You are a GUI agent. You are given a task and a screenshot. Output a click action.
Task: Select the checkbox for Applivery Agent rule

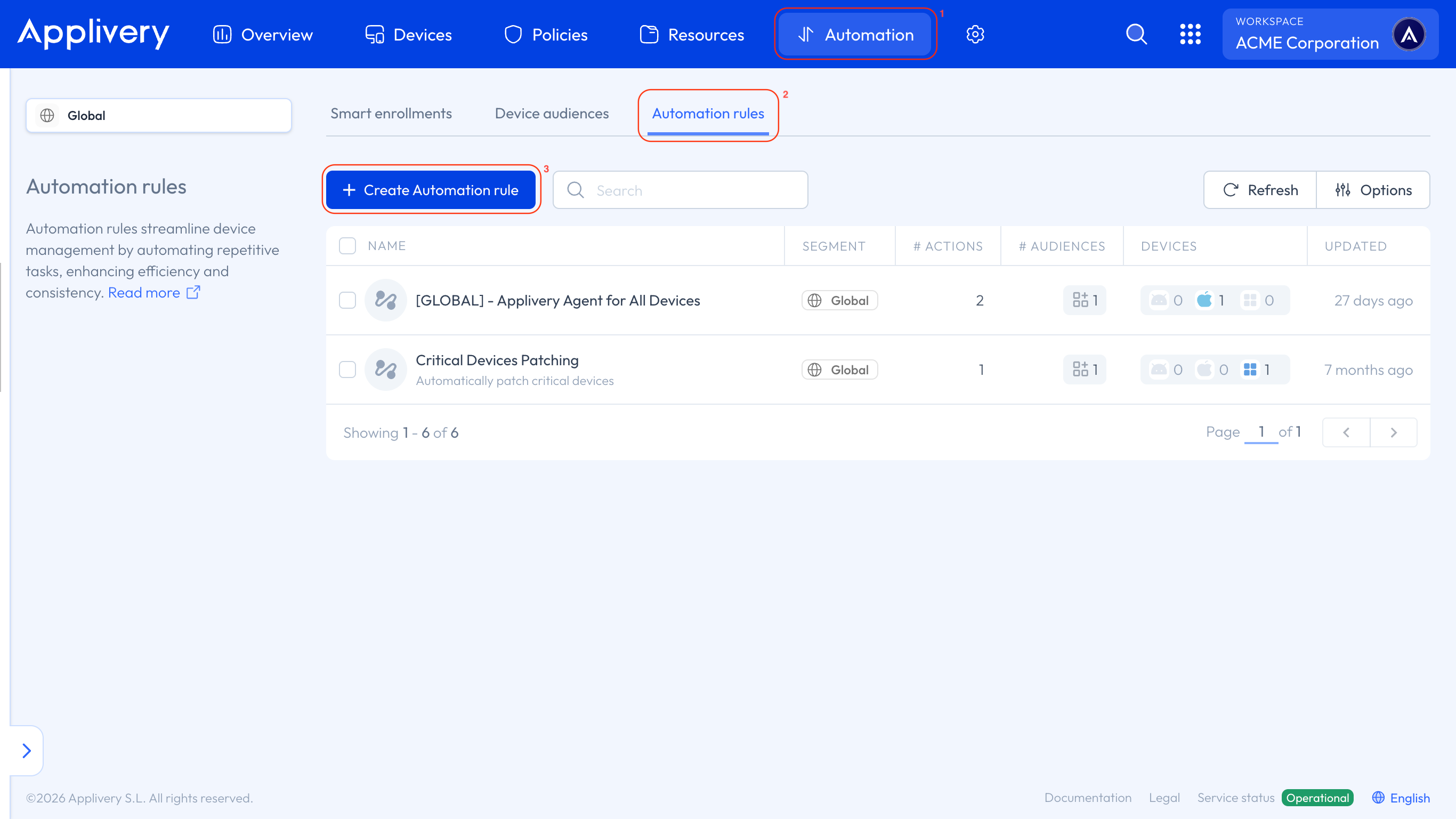(x=347, y=300)
